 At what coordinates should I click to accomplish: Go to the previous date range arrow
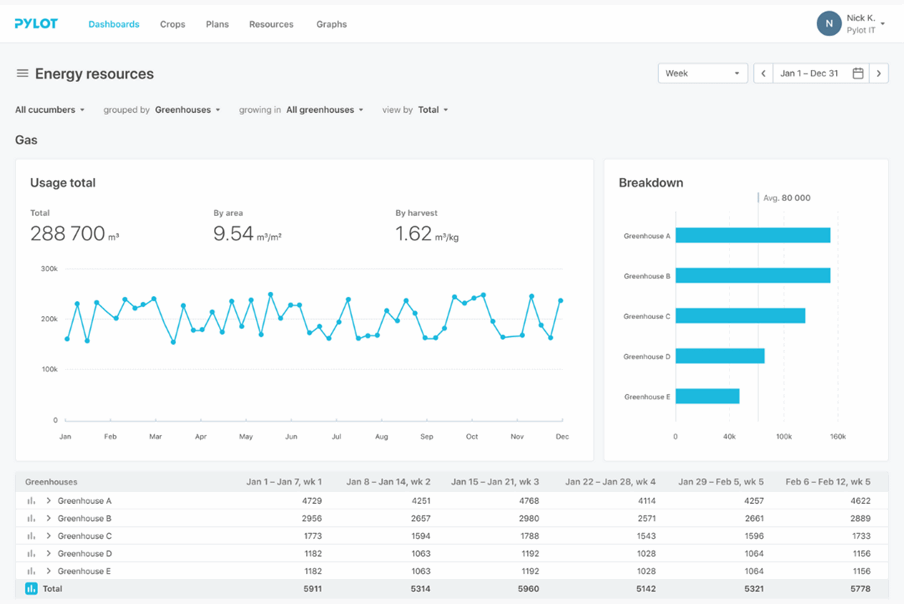[x=763, y=74]
